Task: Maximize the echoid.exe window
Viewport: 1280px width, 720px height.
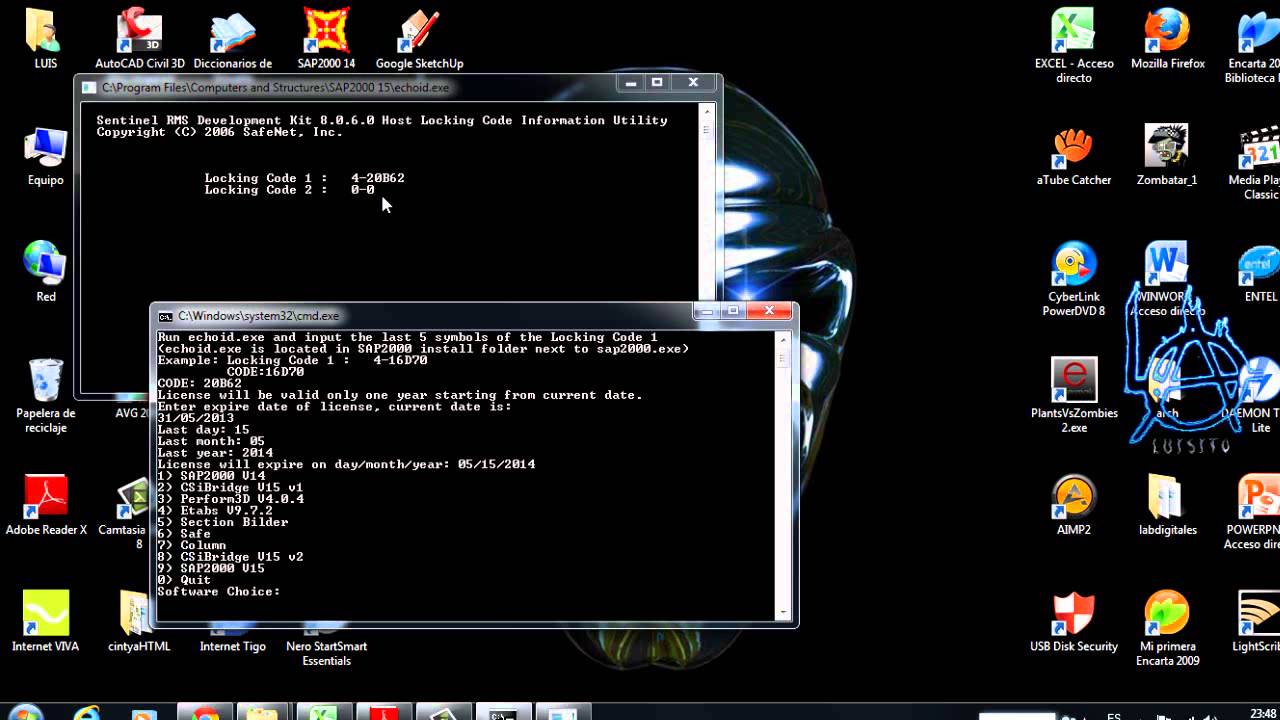Action: (657, 83)
